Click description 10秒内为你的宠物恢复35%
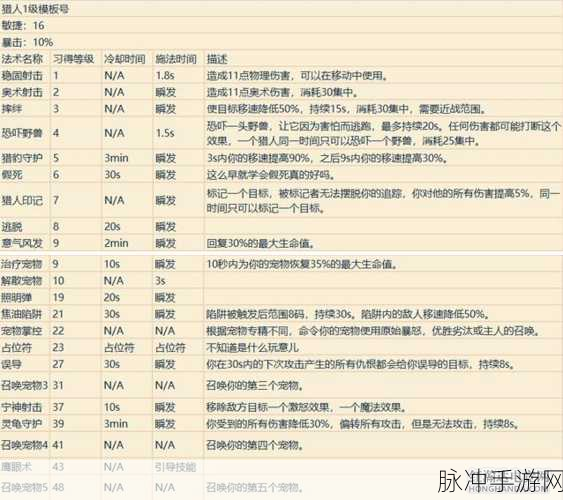563x500 pixels. 302,264
